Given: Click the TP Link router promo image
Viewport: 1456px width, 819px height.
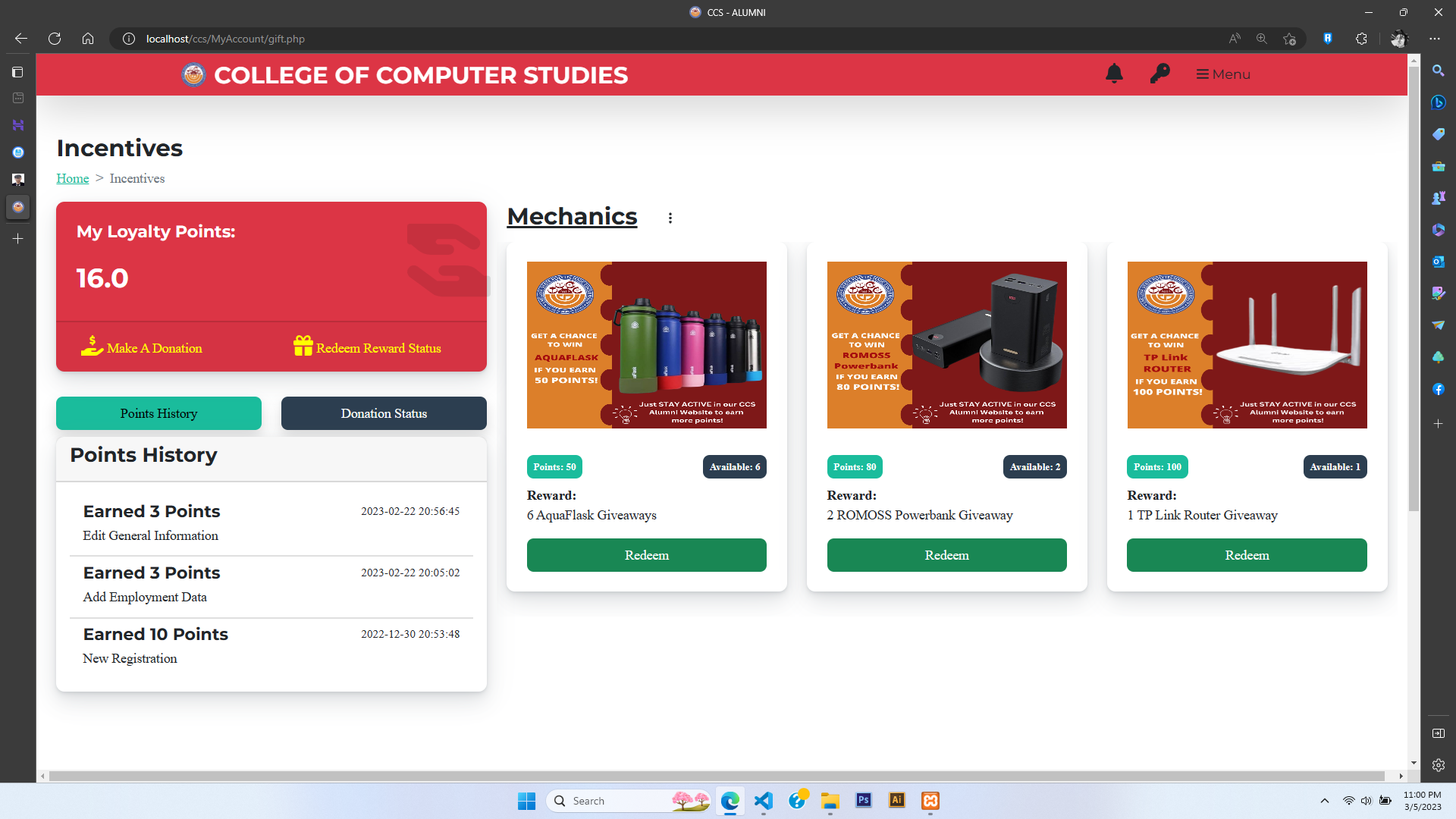Looking at the screenshot, I should point(1247,345).
